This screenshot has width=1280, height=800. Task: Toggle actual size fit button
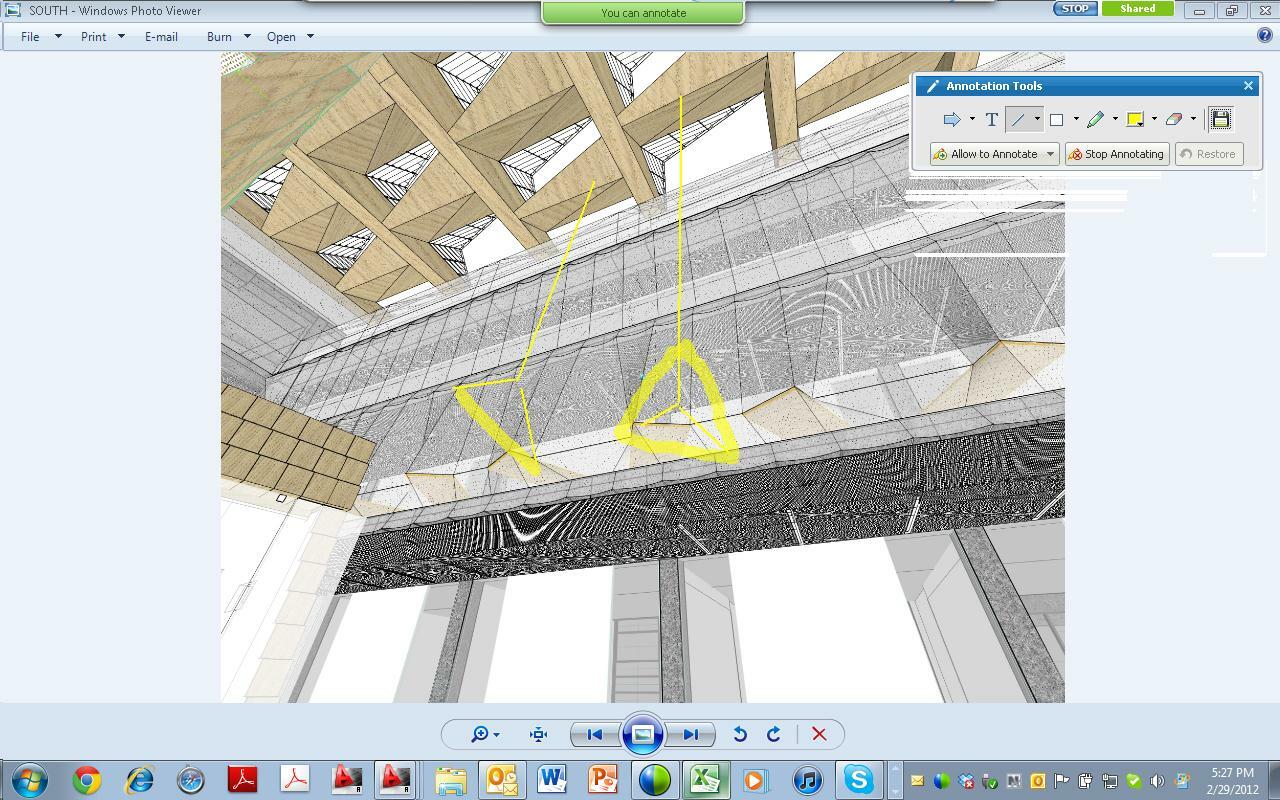tap(538, 734)
